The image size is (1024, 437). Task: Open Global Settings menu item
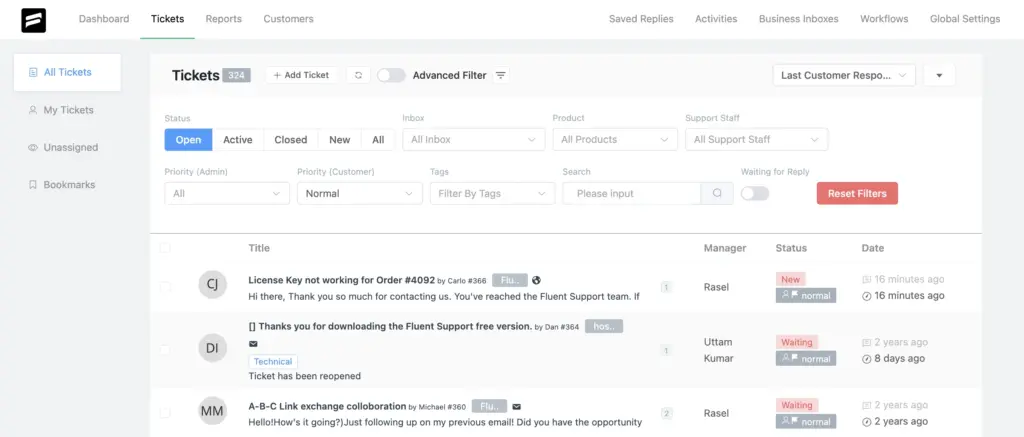click(965, 19)
